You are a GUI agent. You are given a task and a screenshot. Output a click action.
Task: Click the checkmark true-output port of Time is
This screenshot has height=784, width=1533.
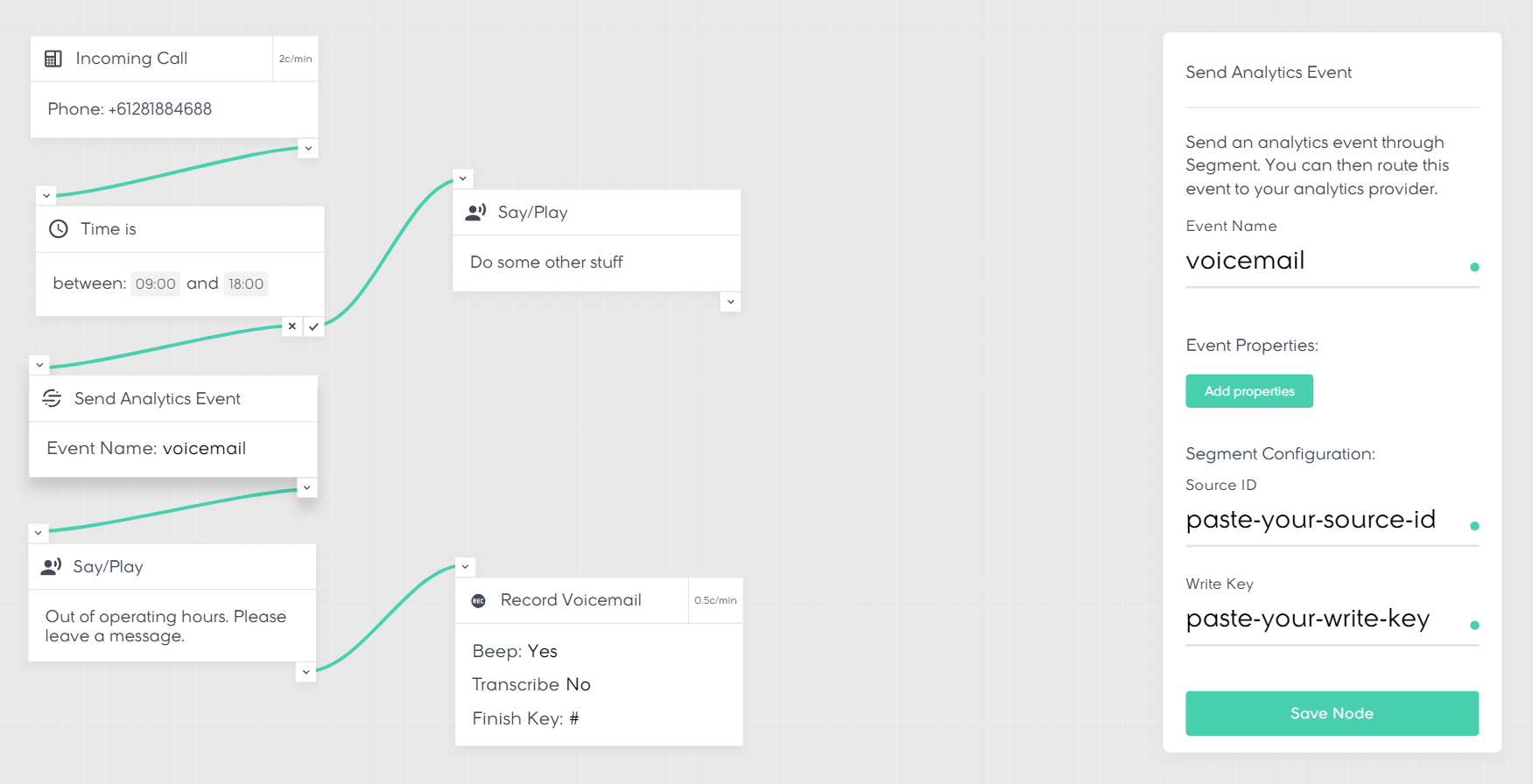click(313, 326)
